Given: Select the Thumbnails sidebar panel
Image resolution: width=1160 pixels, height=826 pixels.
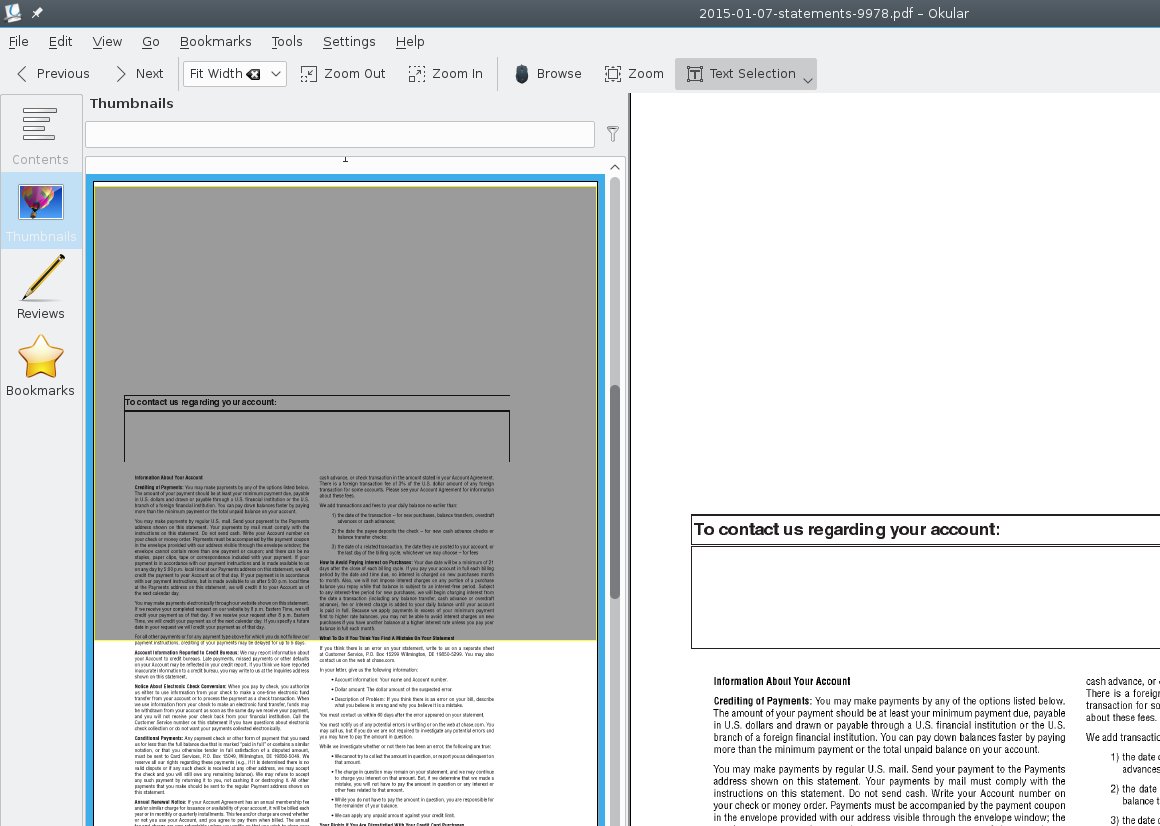Looking at the screenshot, I should (41, 212).
